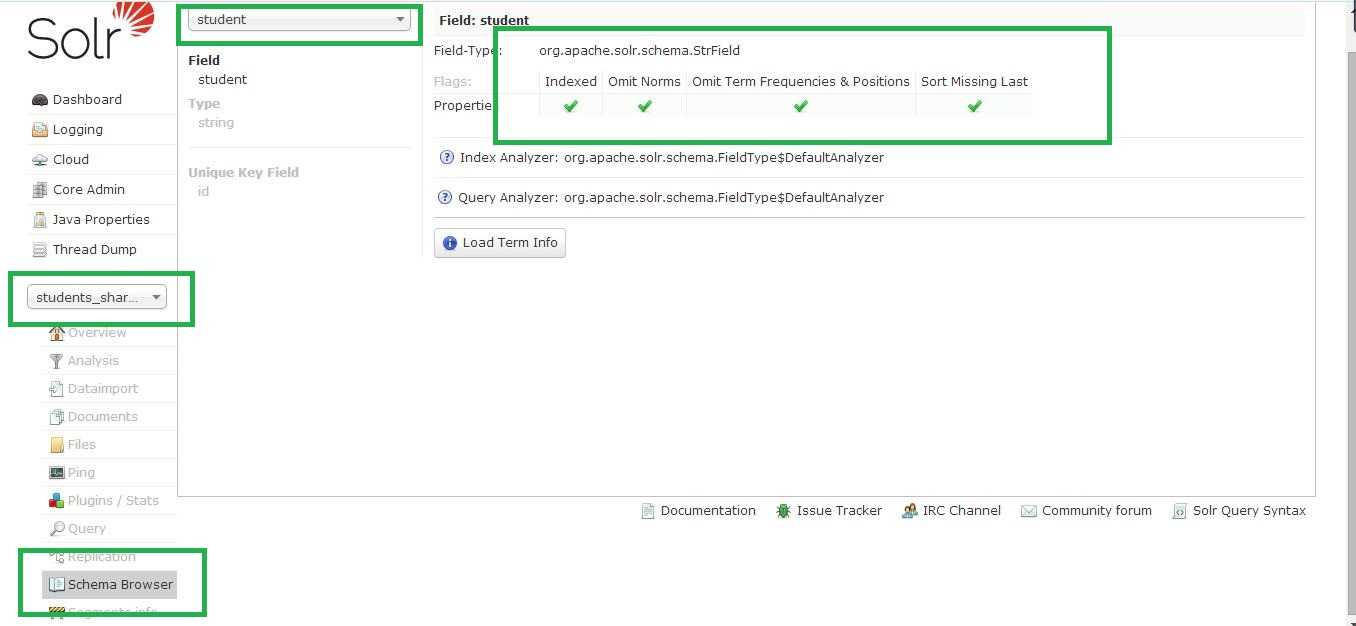Click the Schema Browser icon
Screen dimensions: 1356x626
pyautogui.click(x=57, y=585)
